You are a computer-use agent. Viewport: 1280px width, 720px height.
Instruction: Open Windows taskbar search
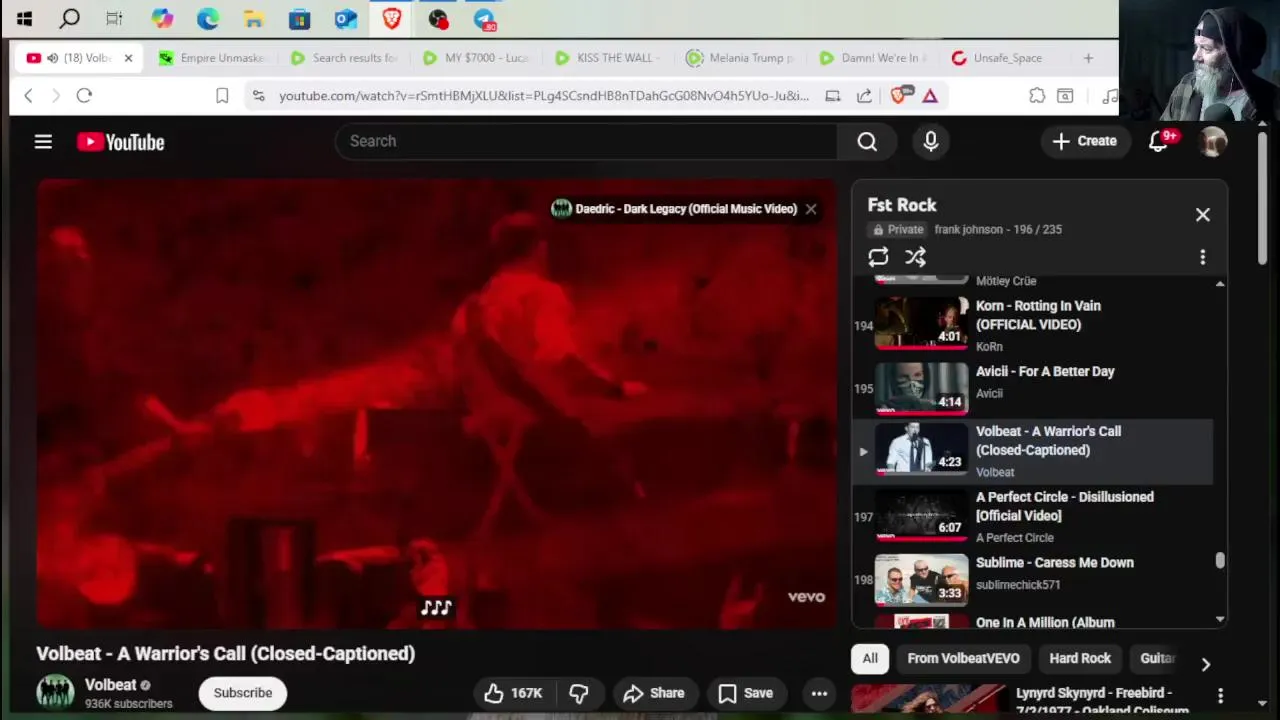(x=70, y=18)
